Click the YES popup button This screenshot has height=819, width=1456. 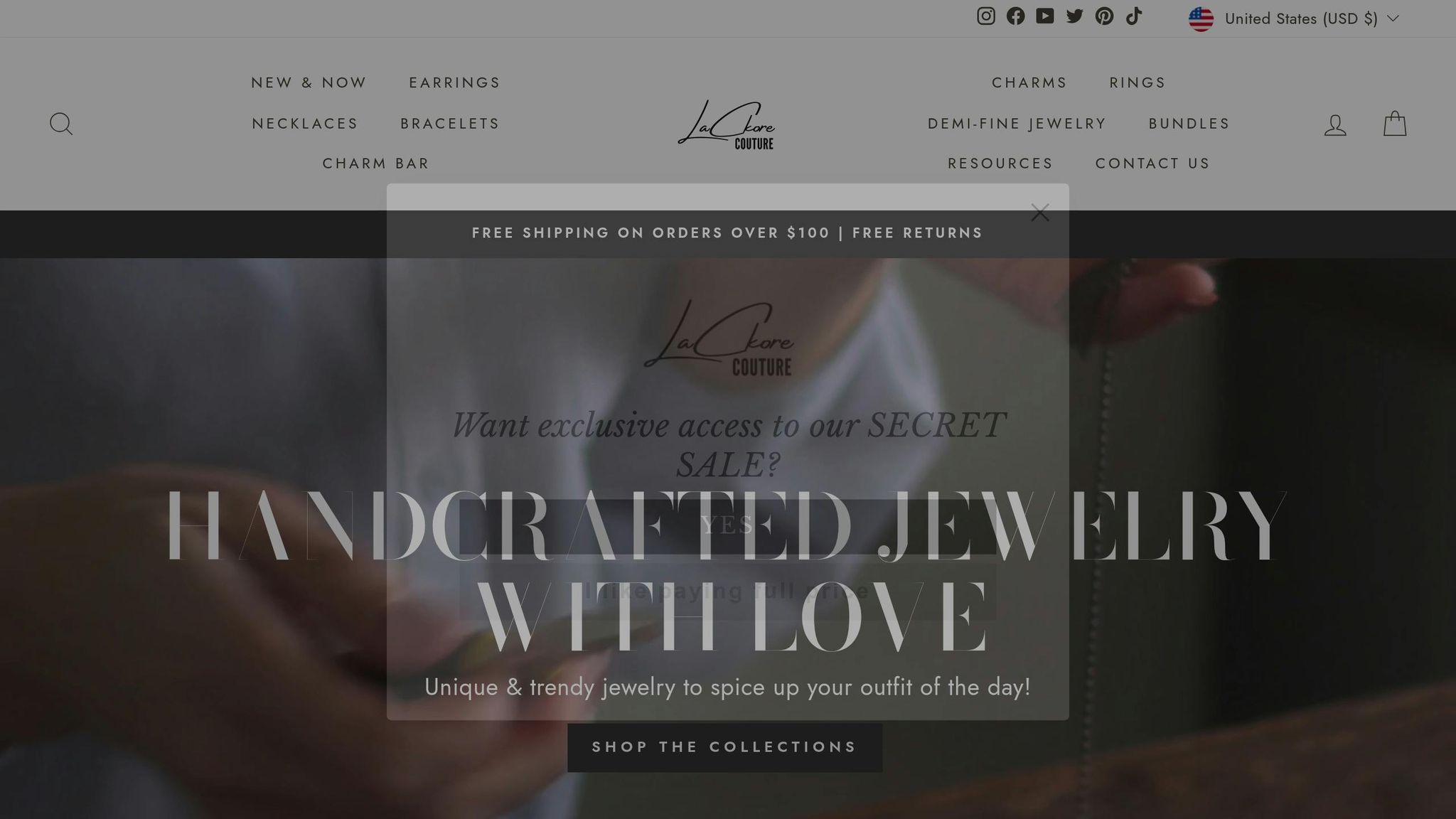click(x=727, y=526)
